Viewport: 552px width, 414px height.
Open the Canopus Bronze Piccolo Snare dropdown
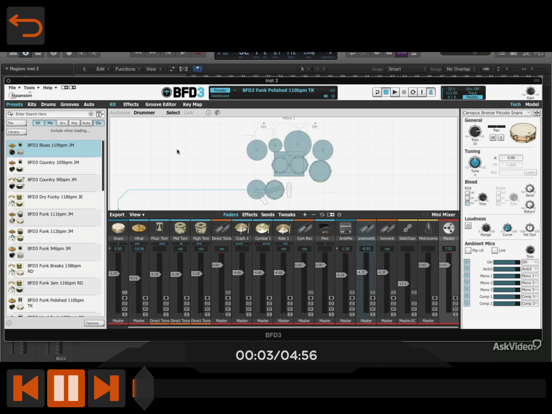coord(497,113)
